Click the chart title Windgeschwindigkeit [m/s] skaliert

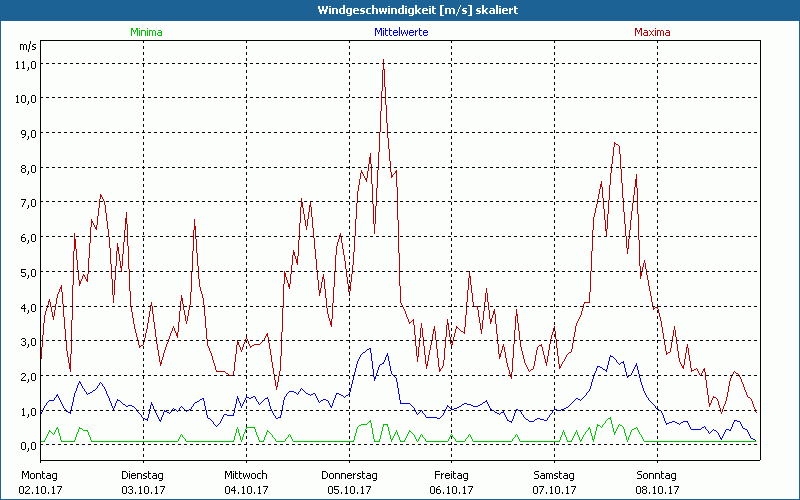pyautogui.click(x=400, y=10)
